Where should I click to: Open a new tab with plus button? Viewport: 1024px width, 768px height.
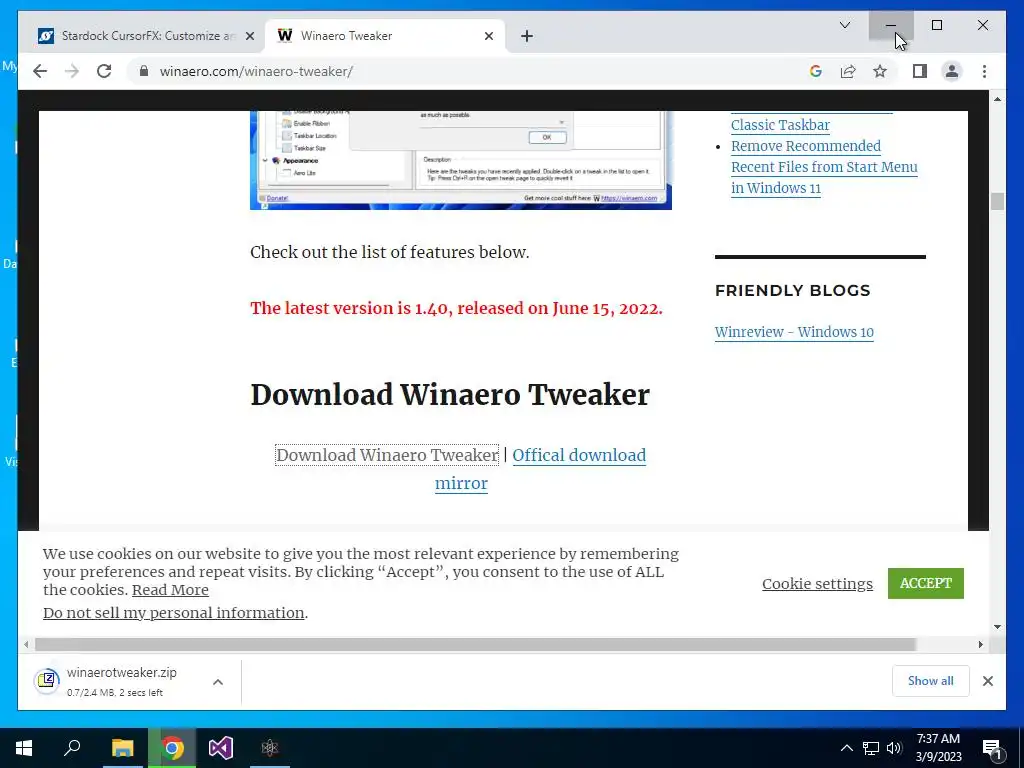[527, 36]
